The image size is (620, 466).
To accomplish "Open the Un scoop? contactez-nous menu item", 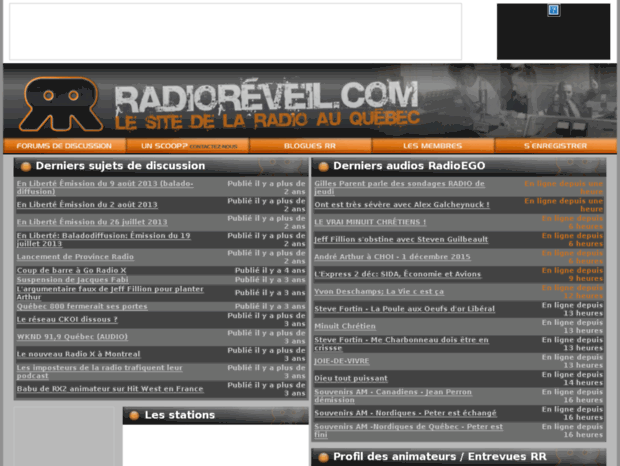I will [x=189, y=146].
